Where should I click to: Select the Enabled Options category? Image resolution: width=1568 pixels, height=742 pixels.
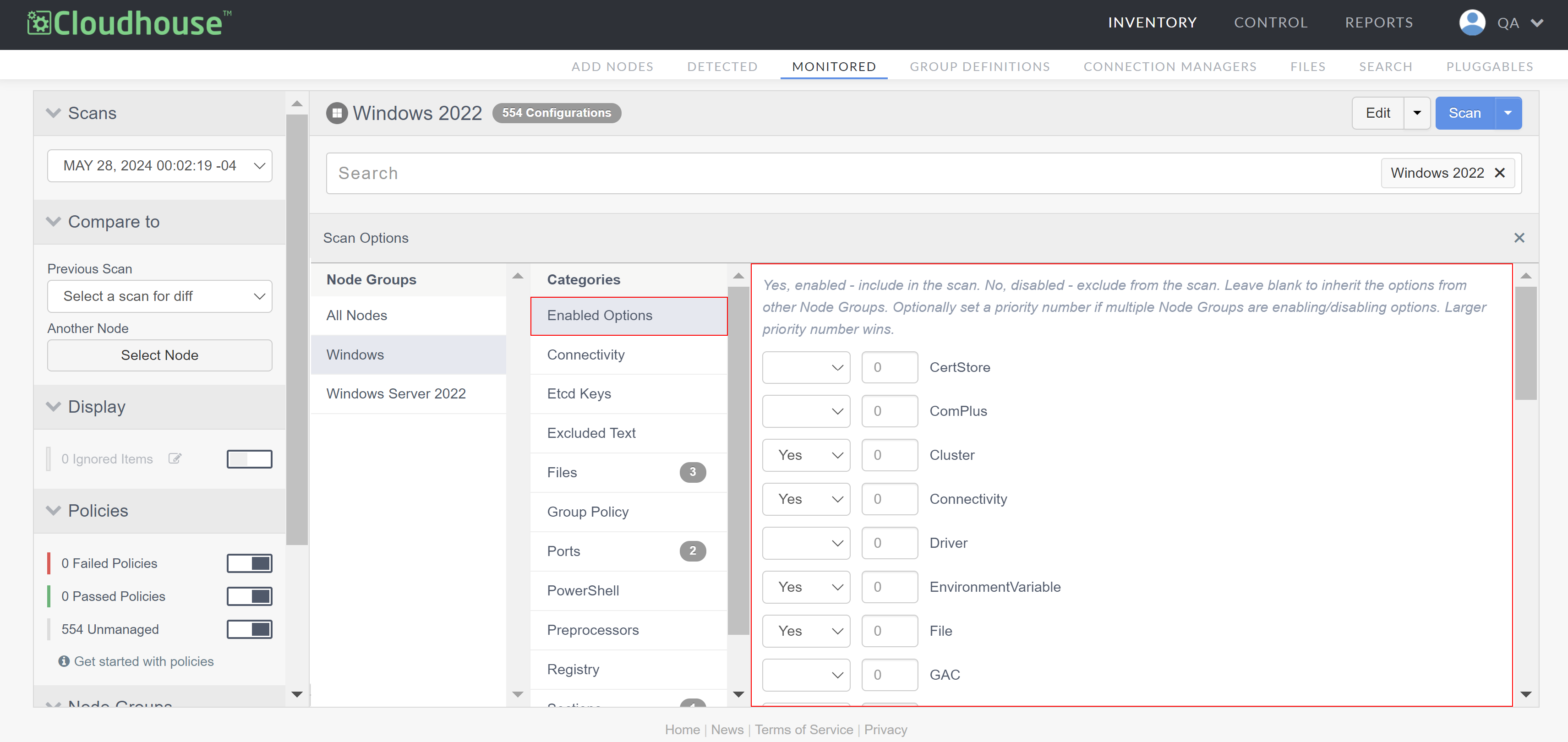pos(629,315)
